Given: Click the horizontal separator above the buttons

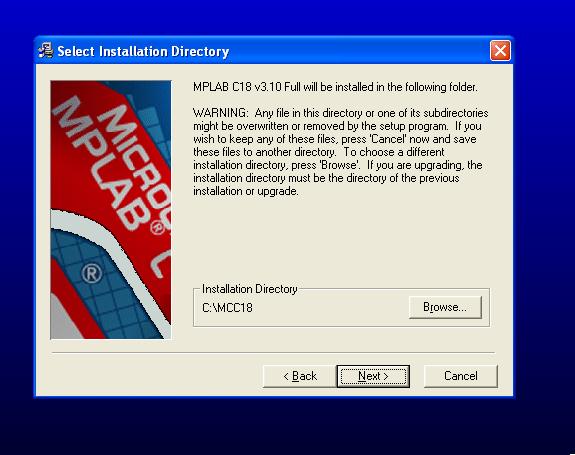Looking at the screenshot, I should point(273,352).
